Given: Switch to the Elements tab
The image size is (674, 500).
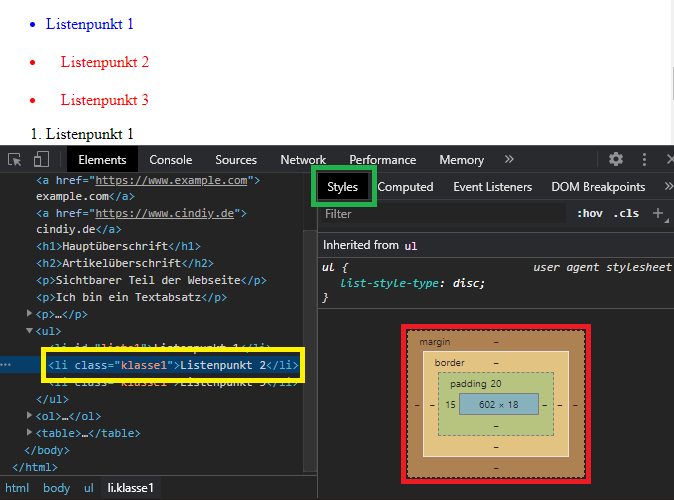Looking at the screenshot, I should pyautogui.click(x=102, y=160).
